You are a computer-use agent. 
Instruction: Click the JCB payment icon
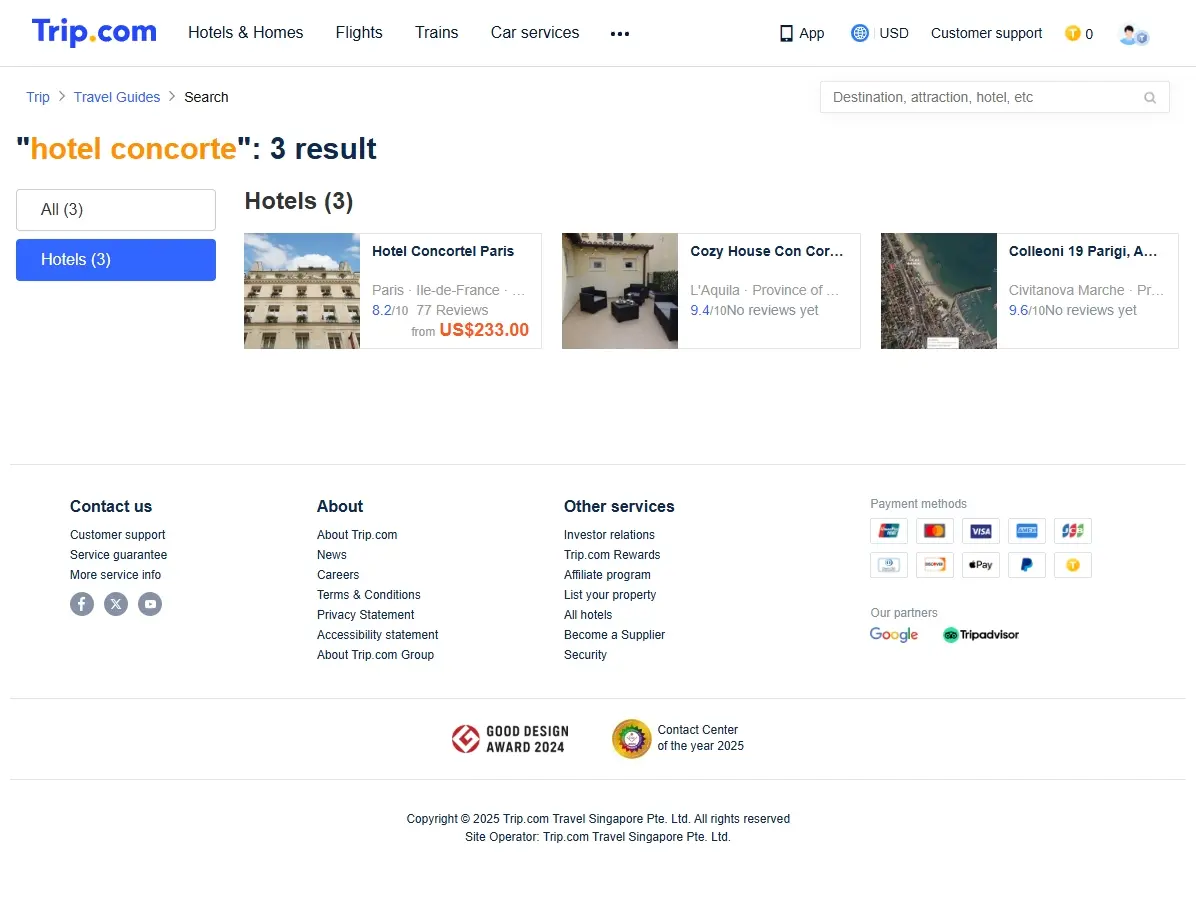[1072, 531]
